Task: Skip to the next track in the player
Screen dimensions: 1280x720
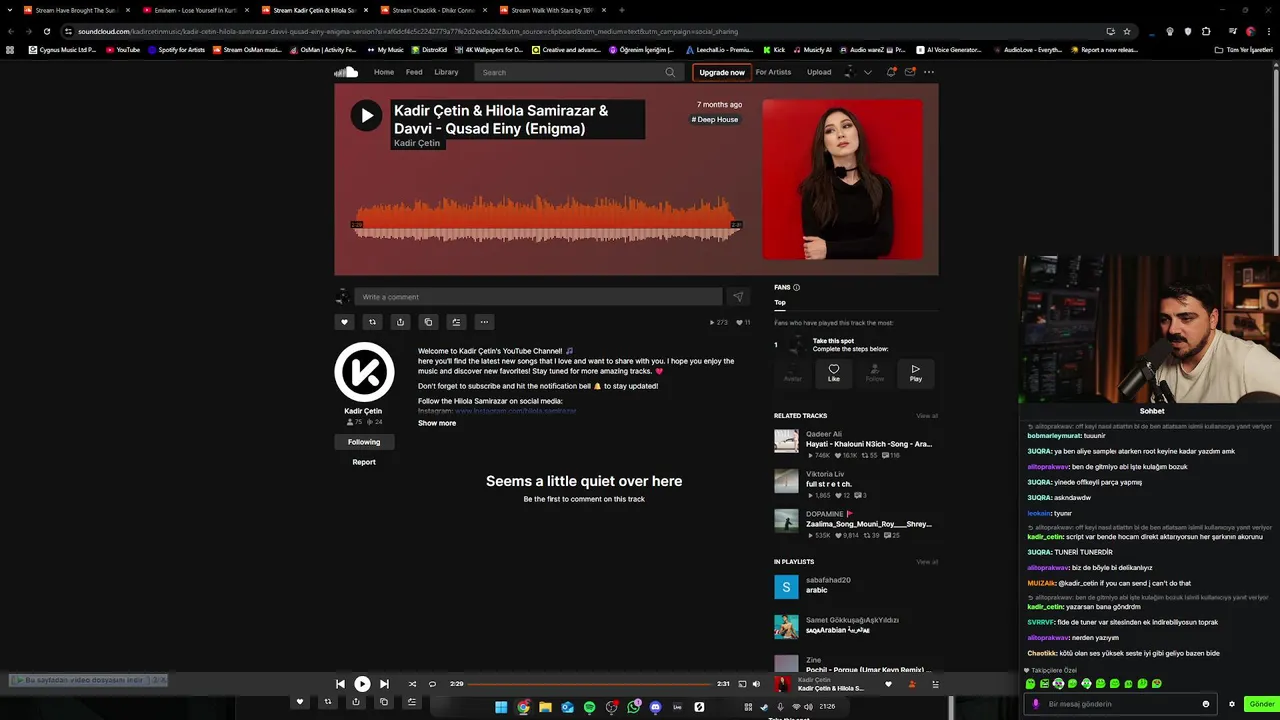Action: (384, 684)
